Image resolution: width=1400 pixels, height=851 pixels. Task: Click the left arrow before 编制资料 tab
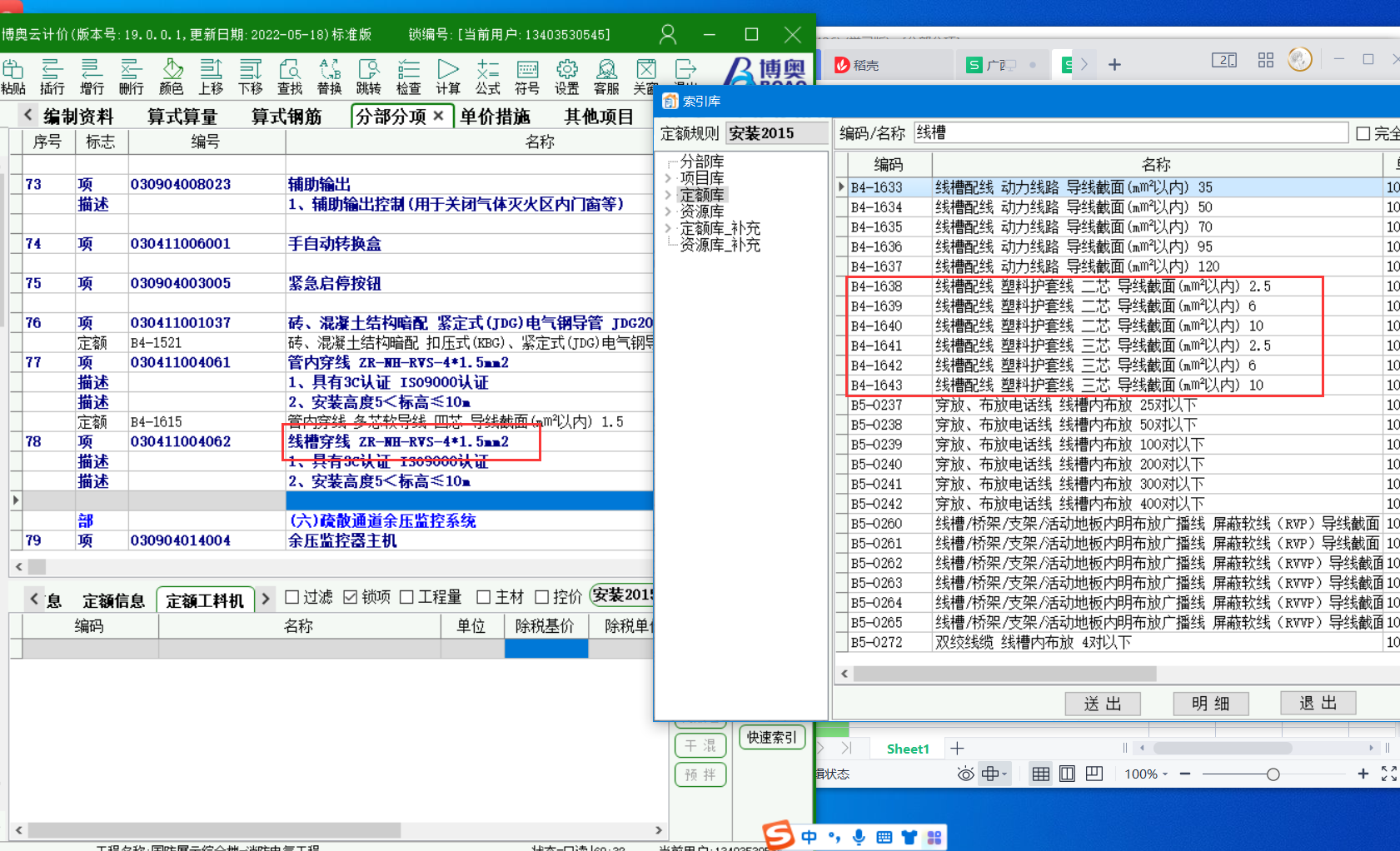27,115
